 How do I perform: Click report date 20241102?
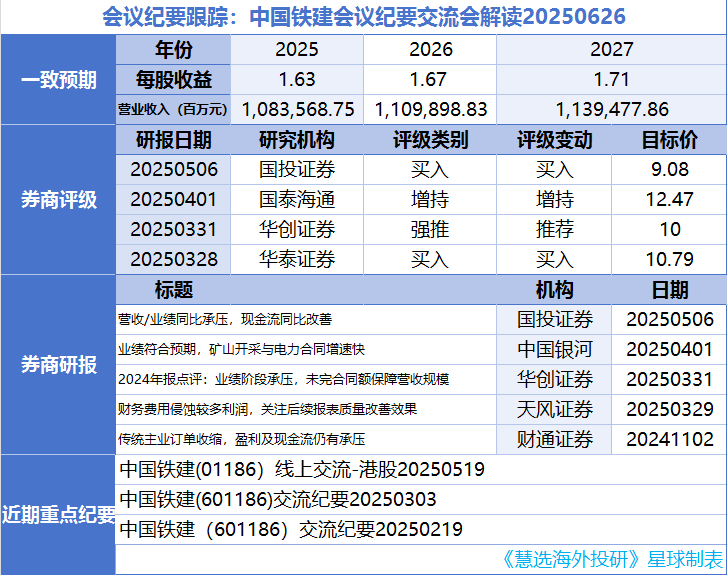(x=669, y=439)
